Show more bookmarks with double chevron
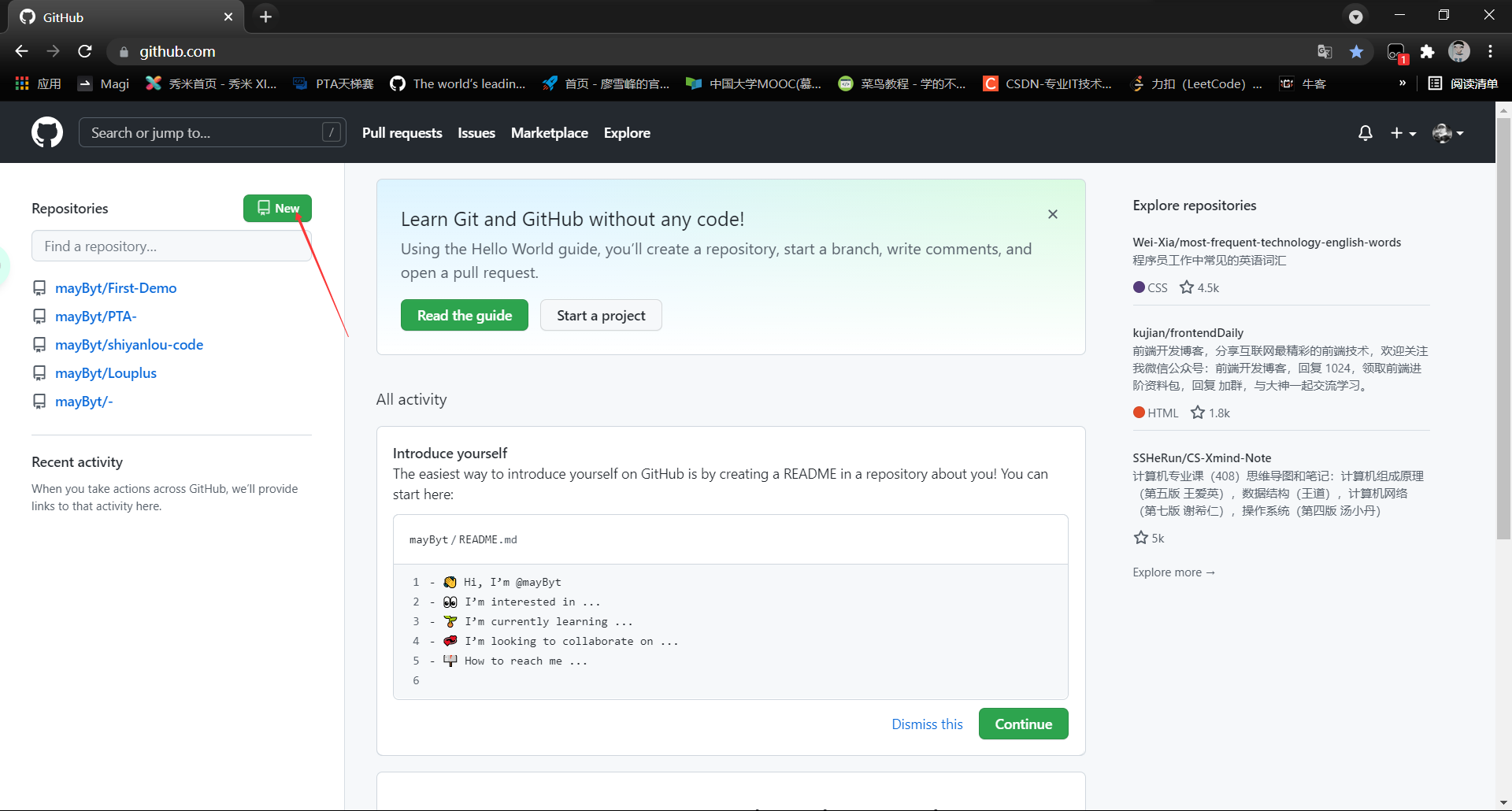The width and height of the screenshot is (1512, 811). [1403, 83]
